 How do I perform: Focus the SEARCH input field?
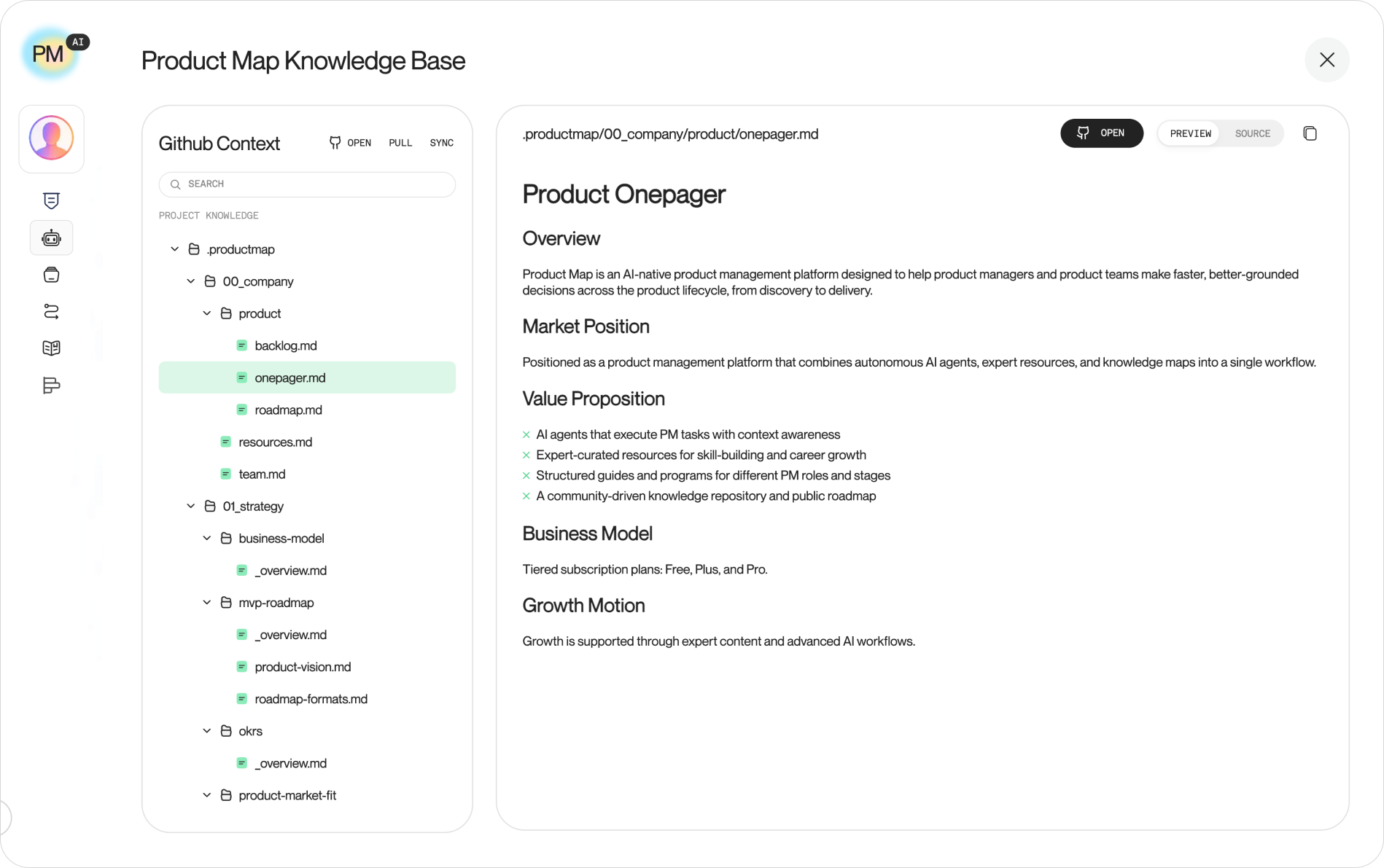pos(307,184)
